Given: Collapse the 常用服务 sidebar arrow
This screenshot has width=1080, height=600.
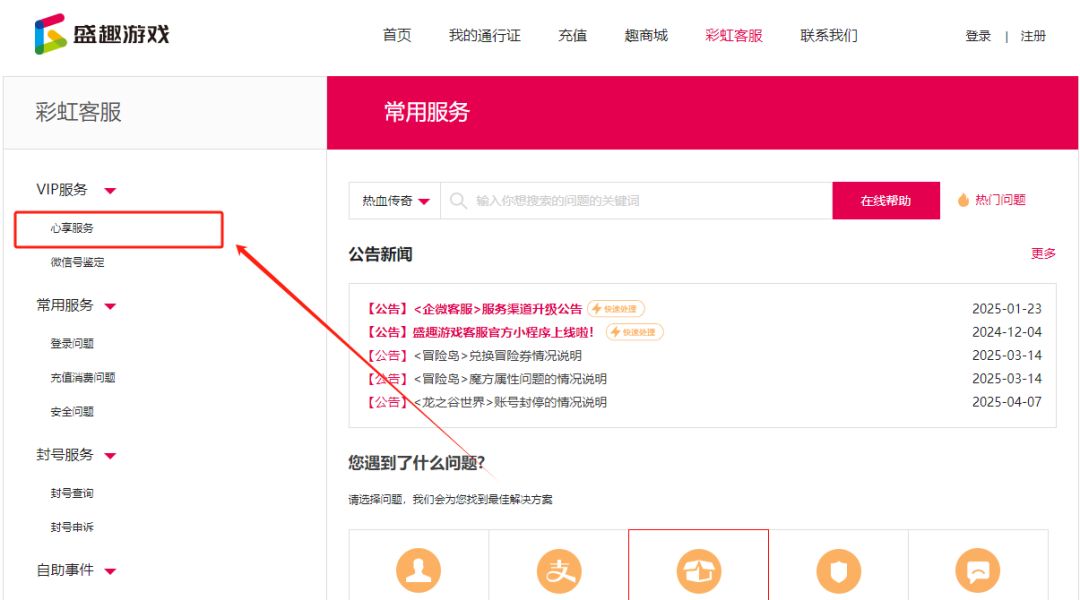Looking at the screenshot, I should pyautogui.click(x=110, y=306).
